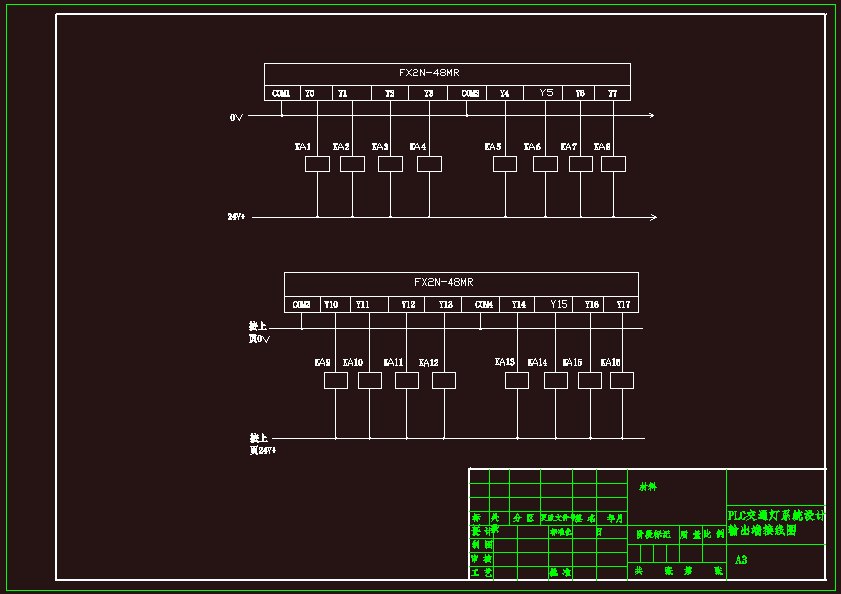The image size is (841, 594).
Task: Select the Y10 terminal label
Action: pyautogui.click(x=331, y=304)
